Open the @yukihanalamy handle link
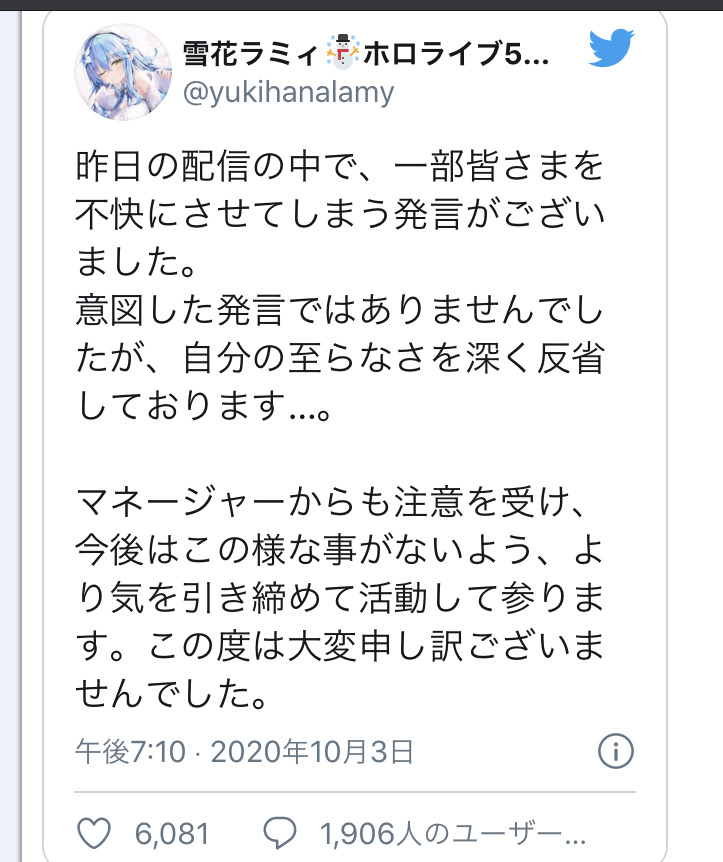The height and width of the screenshot is (862, 723). click(x=289, y=92)
